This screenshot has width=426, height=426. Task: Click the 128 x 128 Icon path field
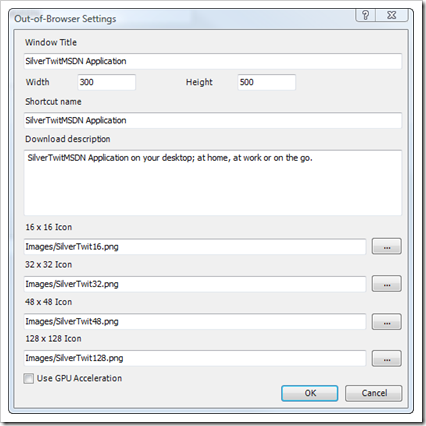click(195, 358)
